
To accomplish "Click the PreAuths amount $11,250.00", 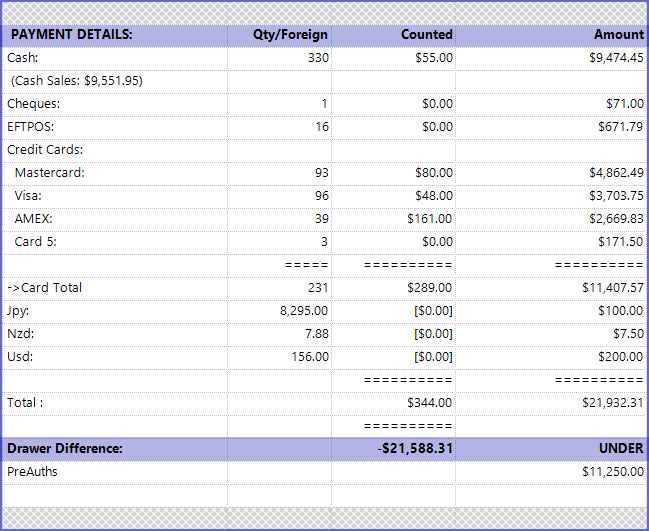I will (x=612, y=471).
